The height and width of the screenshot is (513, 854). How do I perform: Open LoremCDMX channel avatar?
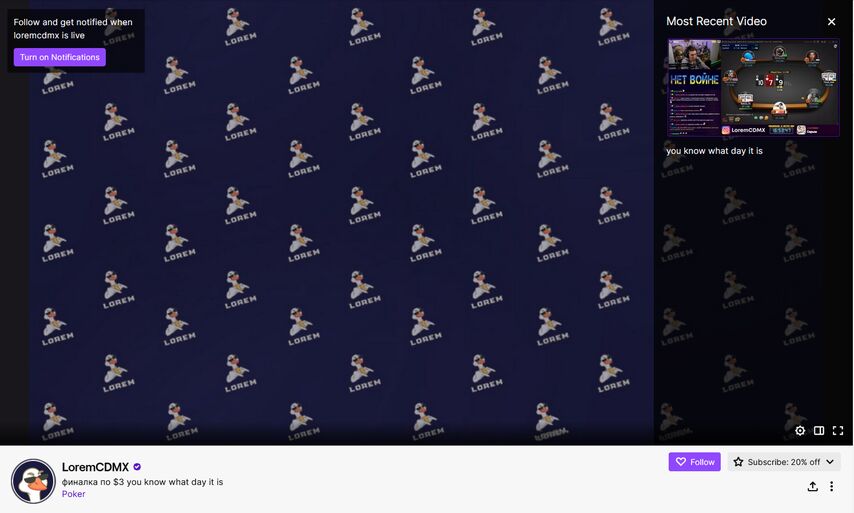tap(33, 481)
